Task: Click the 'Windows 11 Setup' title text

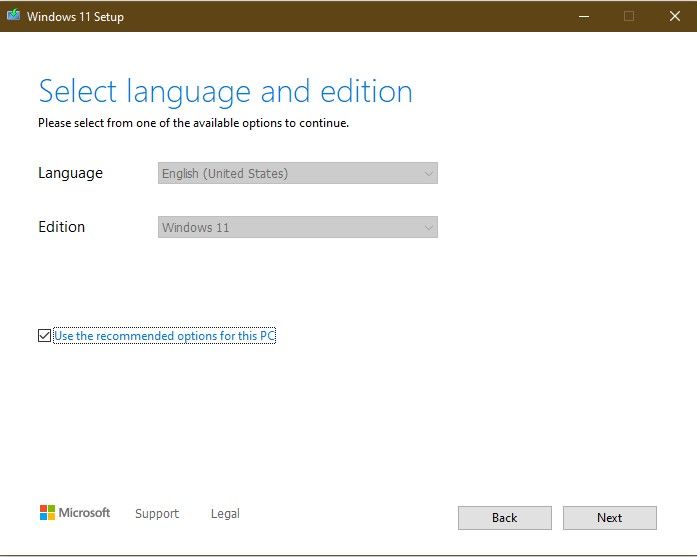Action: pyautogui.click(x=75, y=17)
